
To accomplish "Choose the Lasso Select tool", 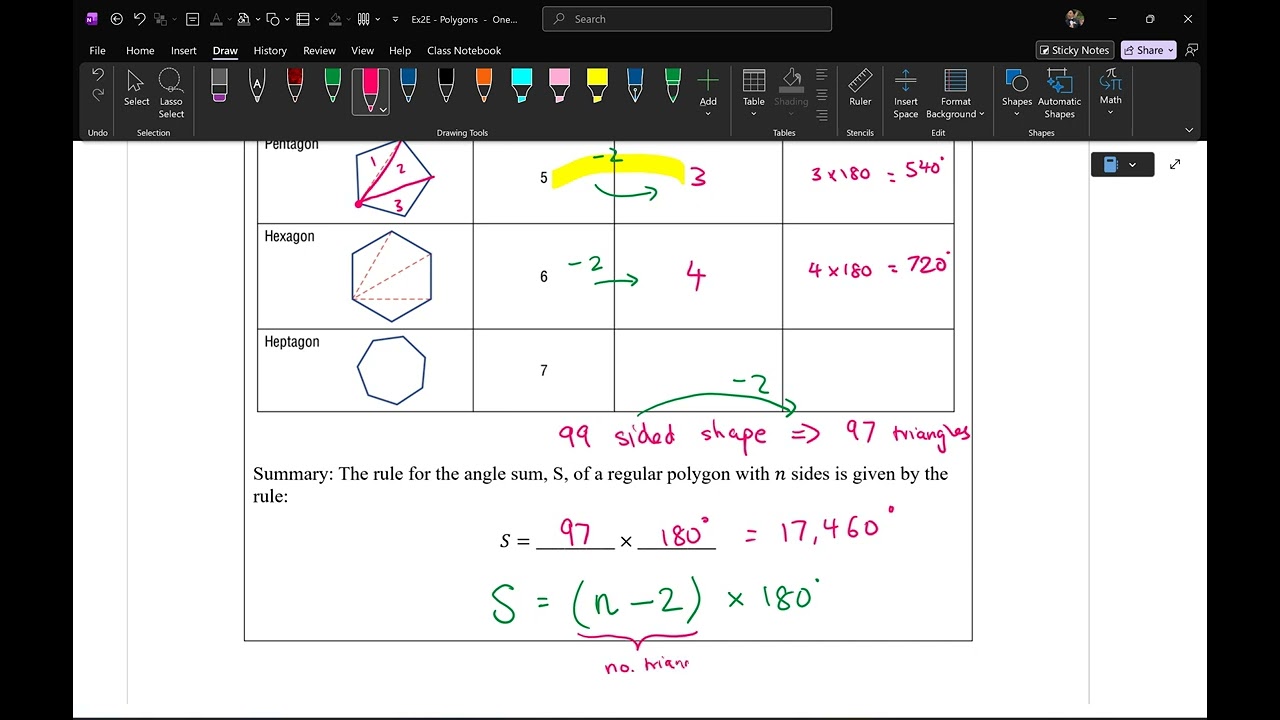I will click(x=171, y=93).
